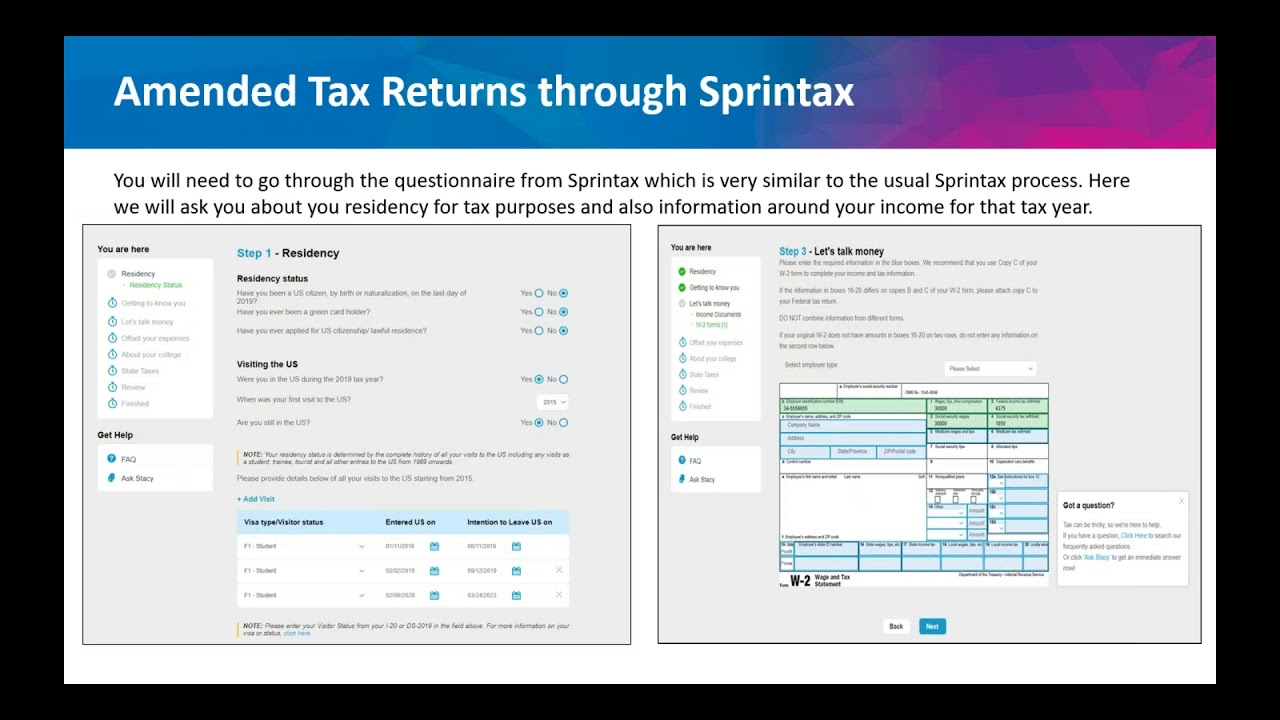Image resolution: width=1280 pixels, height=720 pixels.
Task: Click the Next button under the W-2 form
Action: tap(932, 626)
